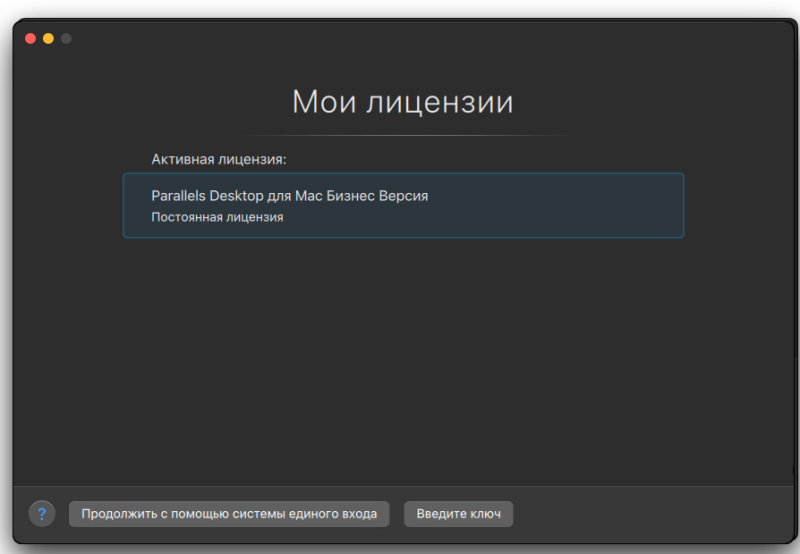Image resolution: width=800 pixels, height=554 pixels.
Task: Minimize the window with yellow button
Action: (x=48, y=39)
